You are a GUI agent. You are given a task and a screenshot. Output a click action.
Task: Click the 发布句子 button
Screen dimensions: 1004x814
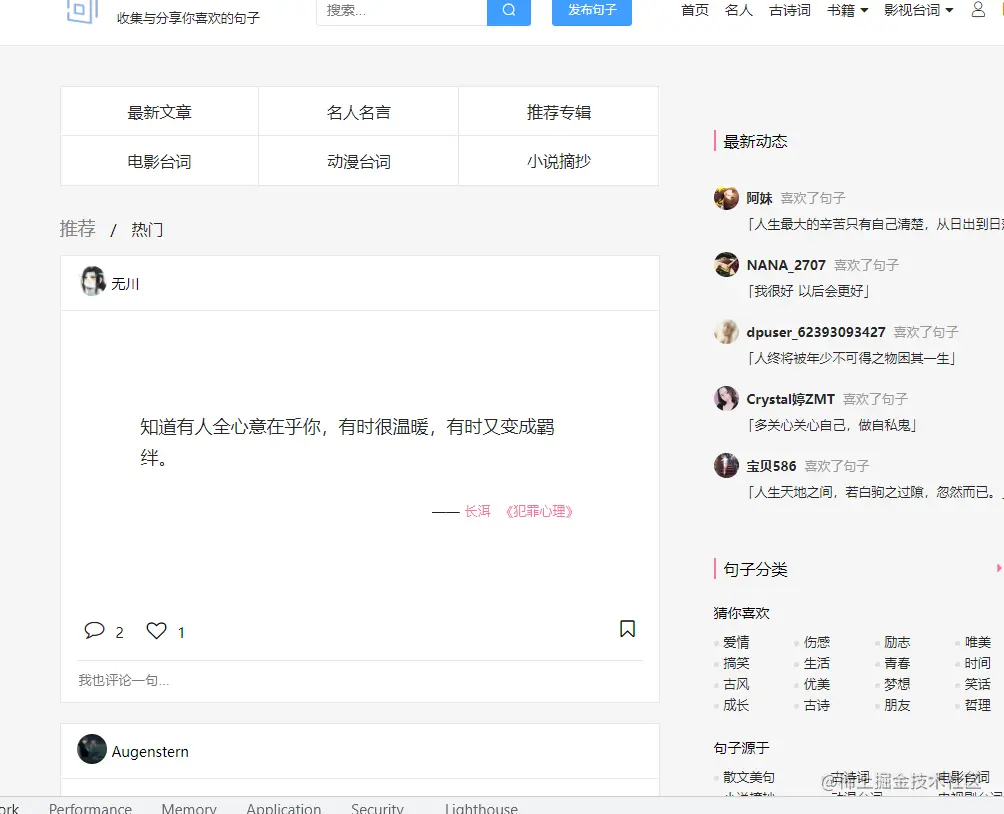(x=592, y=10)
